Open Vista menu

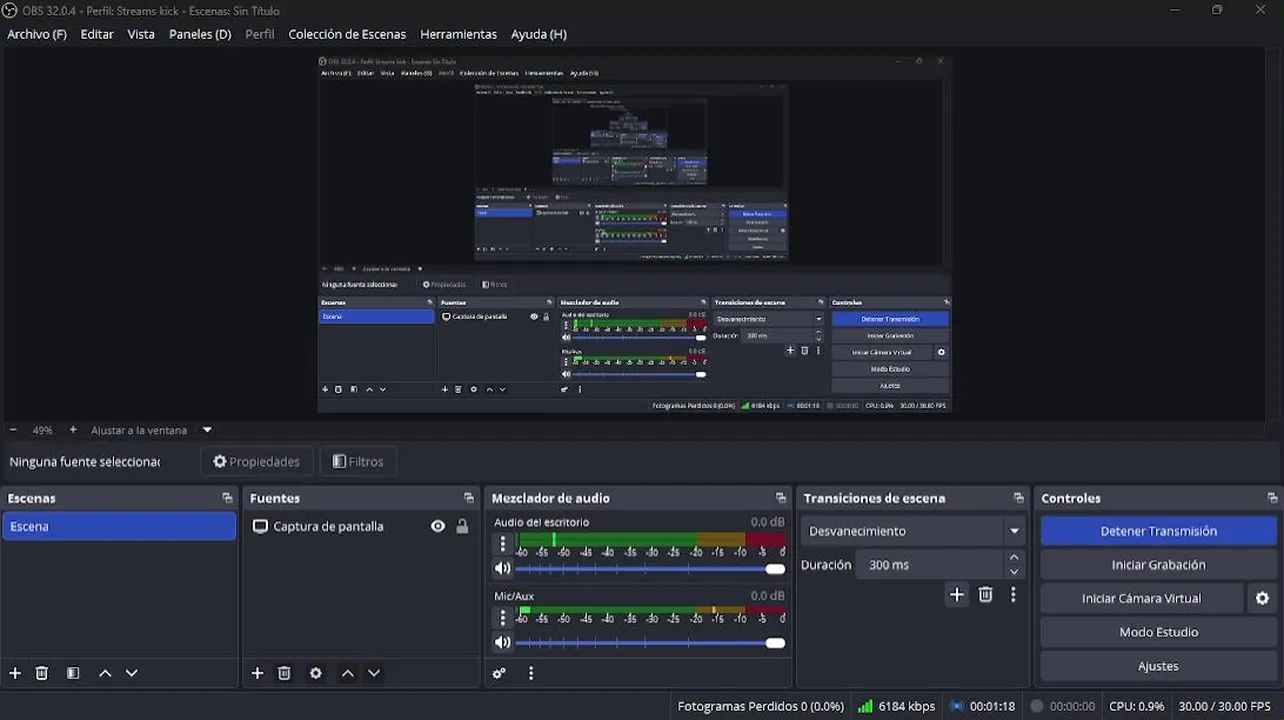141,34
